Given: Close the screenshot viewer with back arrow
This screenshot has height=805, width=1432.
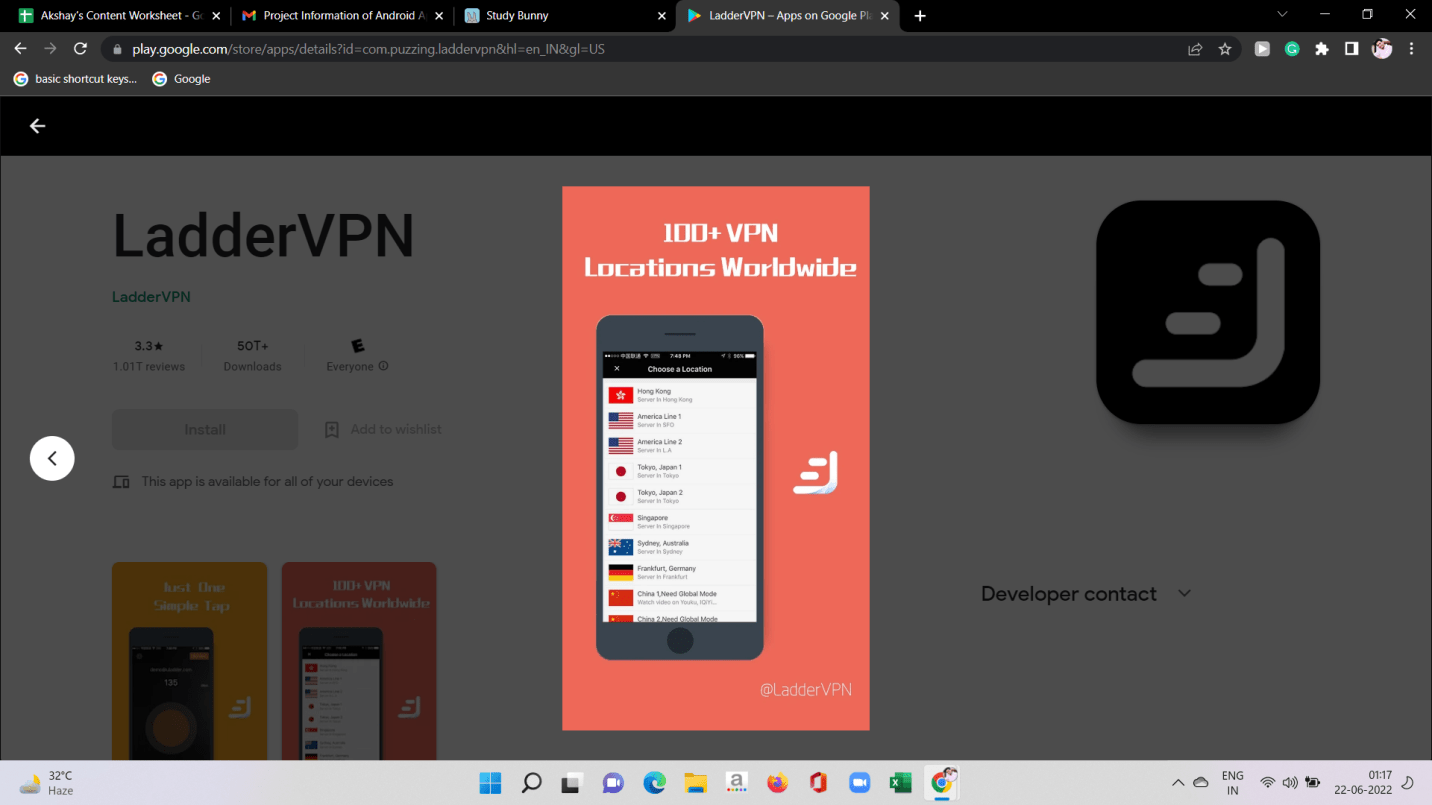Looking at the screenshot, I should coord(37,126).
